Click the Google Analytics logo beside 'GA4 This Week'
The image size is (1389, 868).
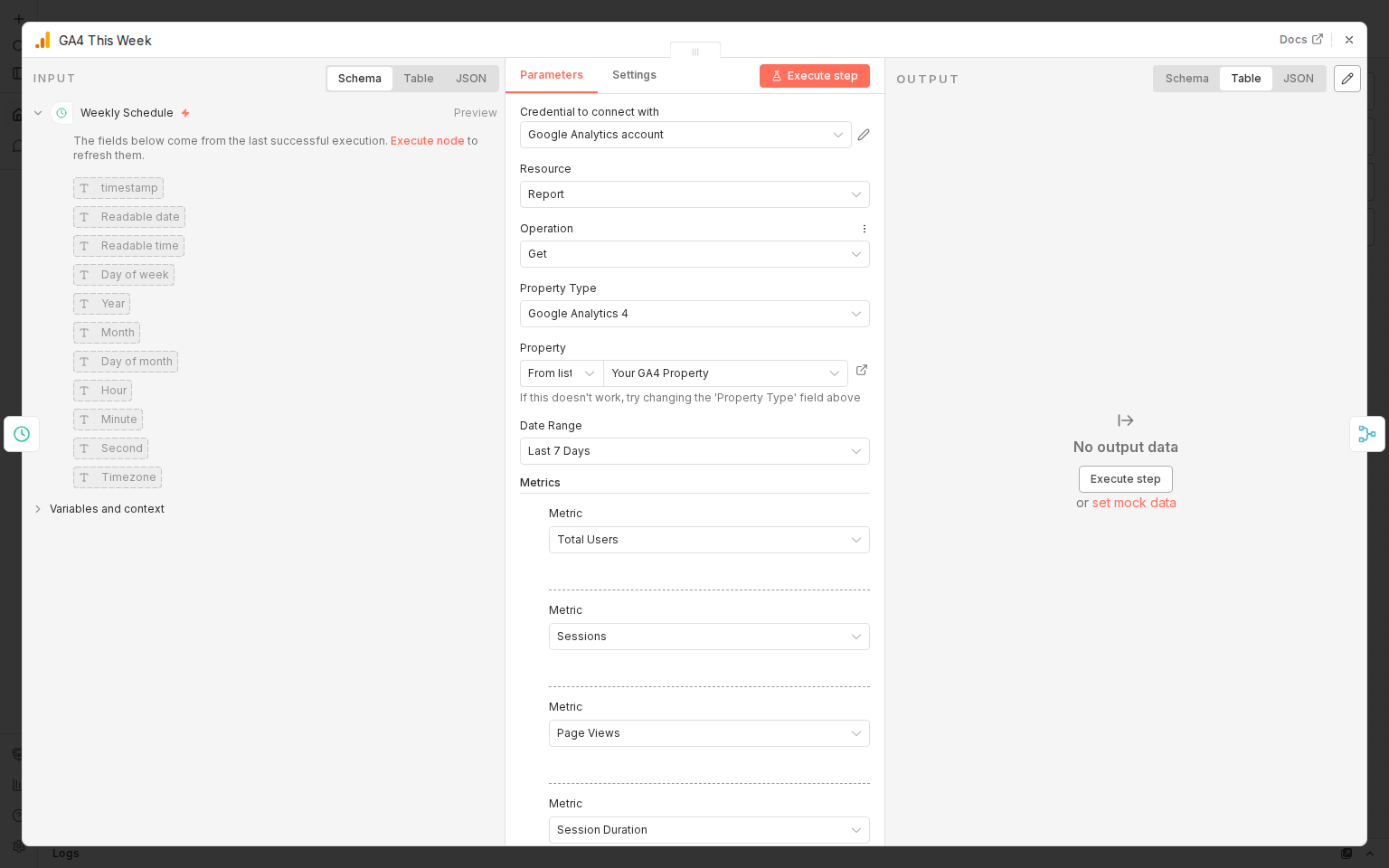42,40
